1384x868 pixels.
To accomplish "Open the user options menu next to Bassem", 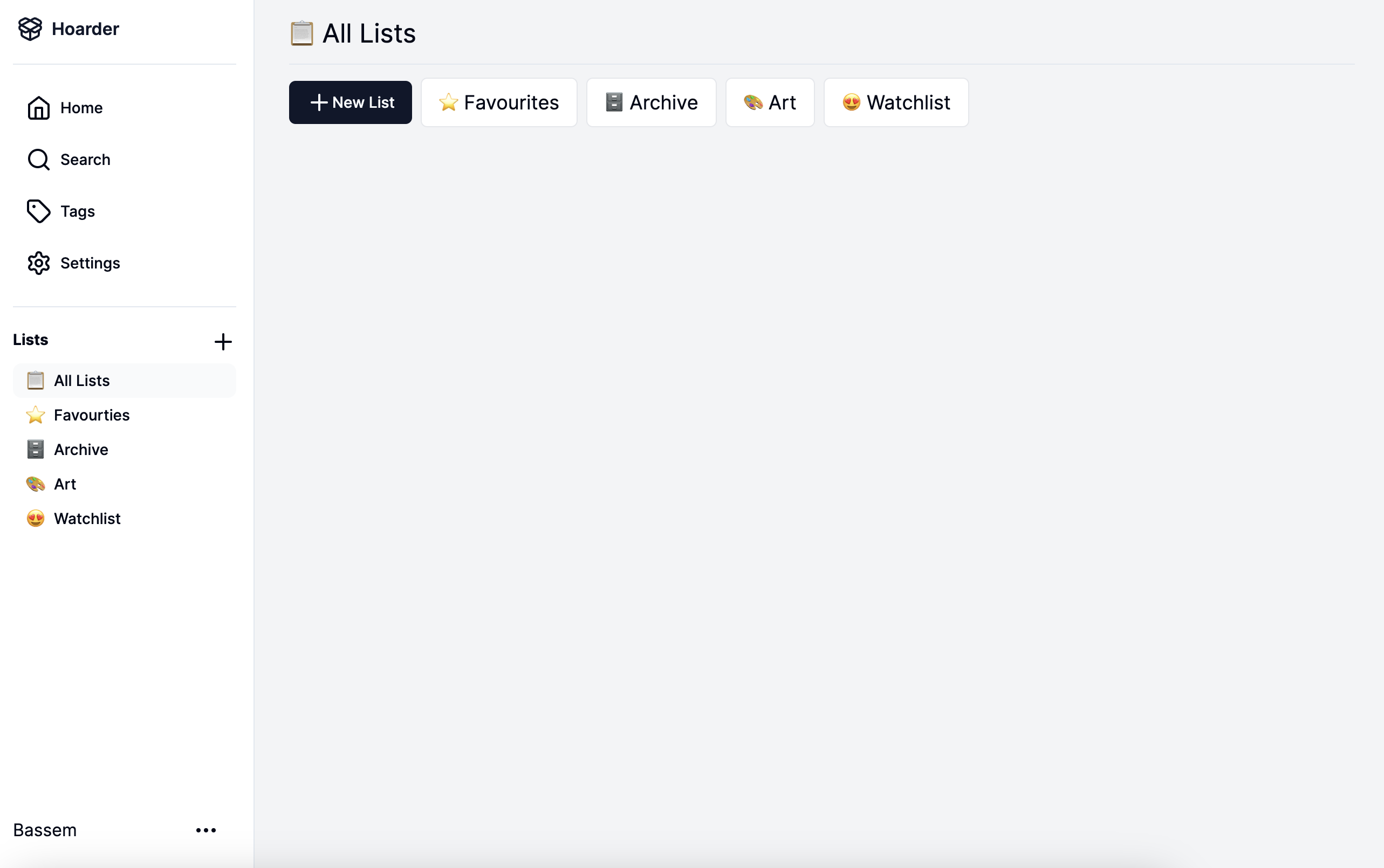I will coord(205,830).
